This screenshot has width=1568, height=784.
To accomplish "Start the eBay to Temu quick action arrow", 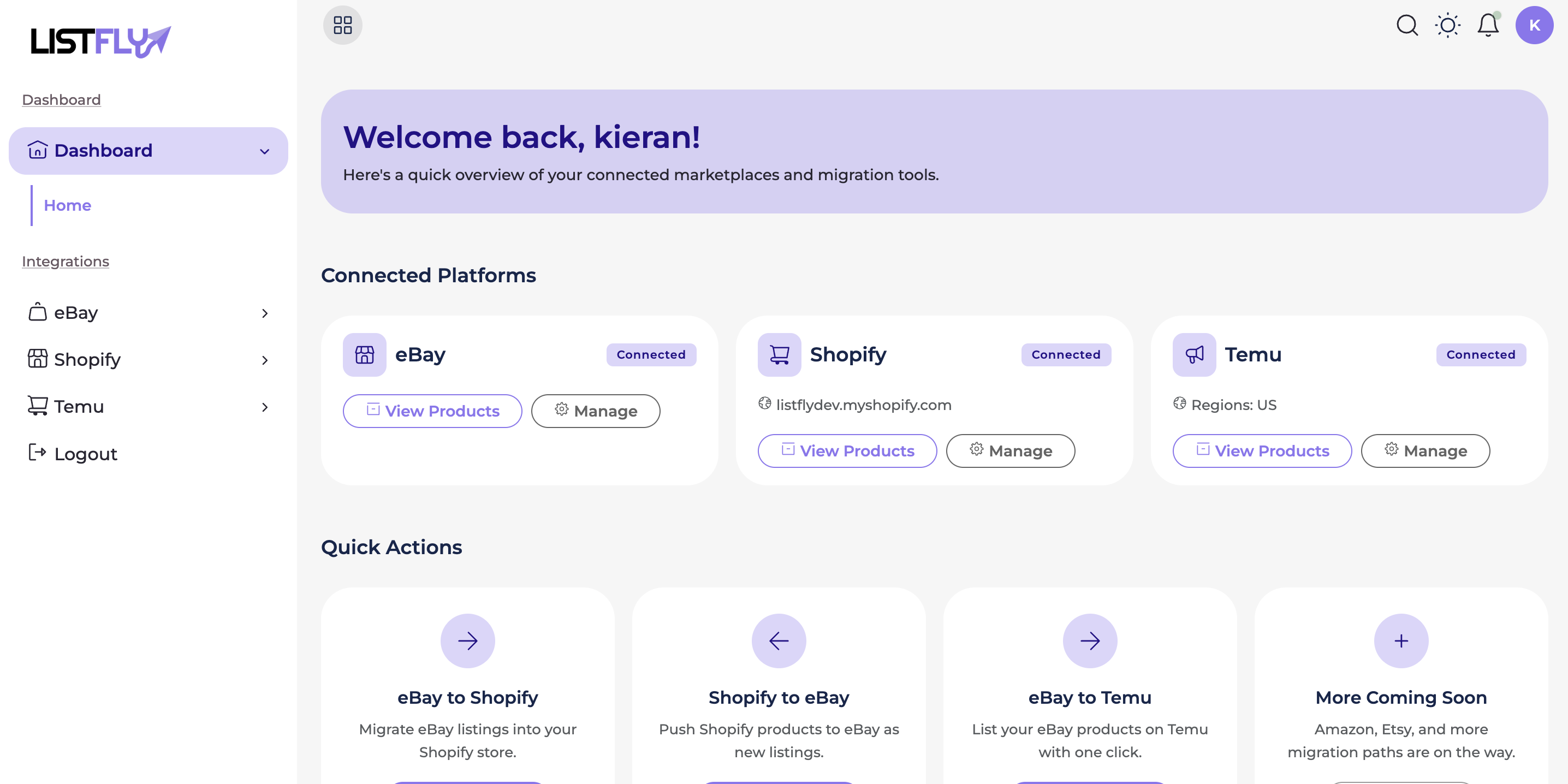I will click(x=1090, y=640).
